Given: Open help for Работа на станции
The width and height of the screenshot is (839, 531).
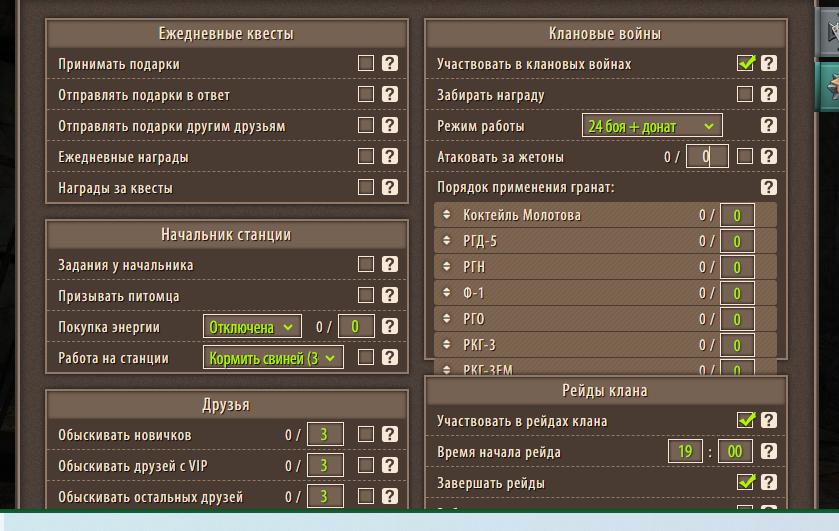Looking at the screenshot, I should (x=390, y=358).
